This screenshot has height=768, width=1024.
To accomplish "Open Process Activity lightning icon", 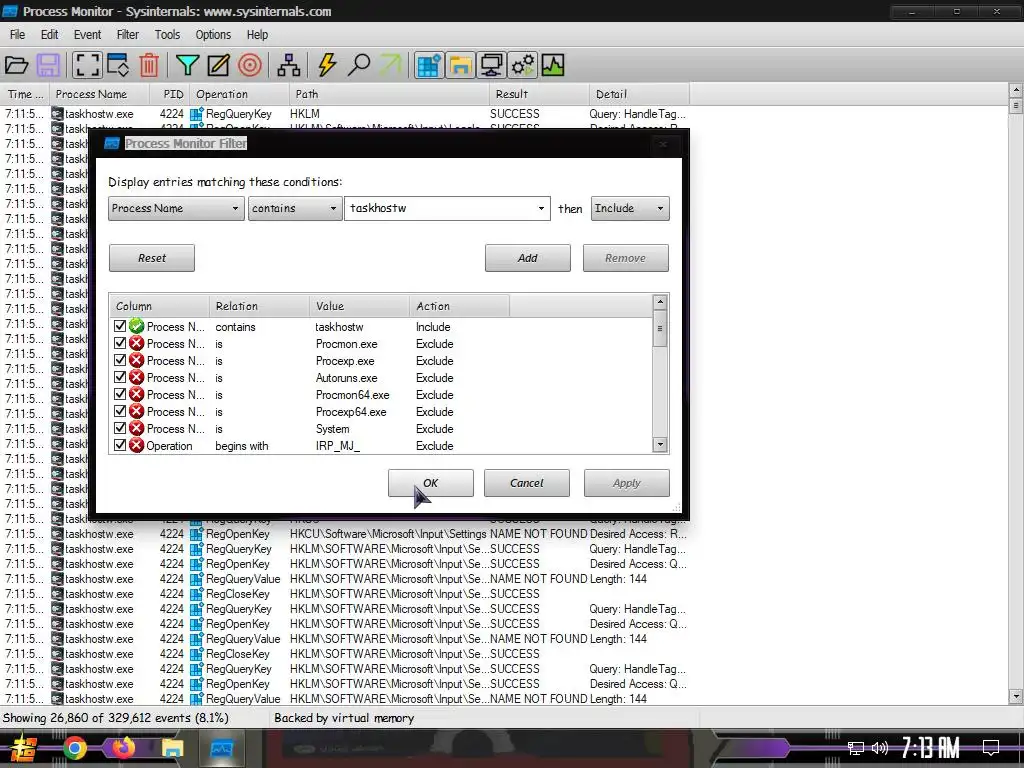I will click(x=327, y=65).
